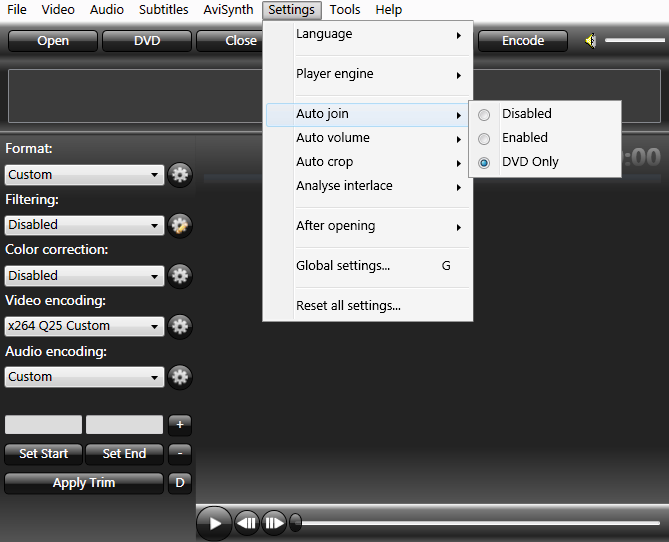This screenshot has height=542, width=669.
Task: Click the Apply Trim button
Action: click(x=83, y=483)
